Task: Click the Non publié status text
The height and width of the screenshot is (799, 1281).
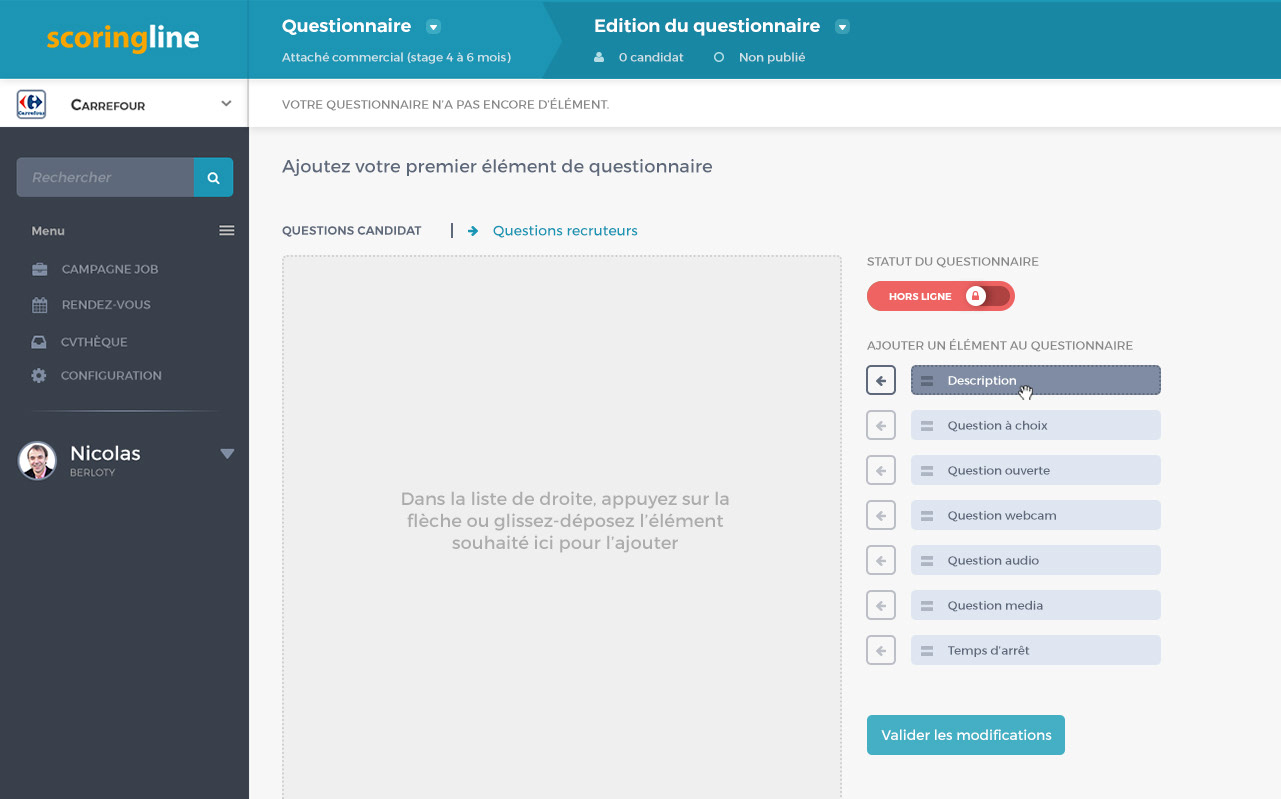Action: (772, 58)
